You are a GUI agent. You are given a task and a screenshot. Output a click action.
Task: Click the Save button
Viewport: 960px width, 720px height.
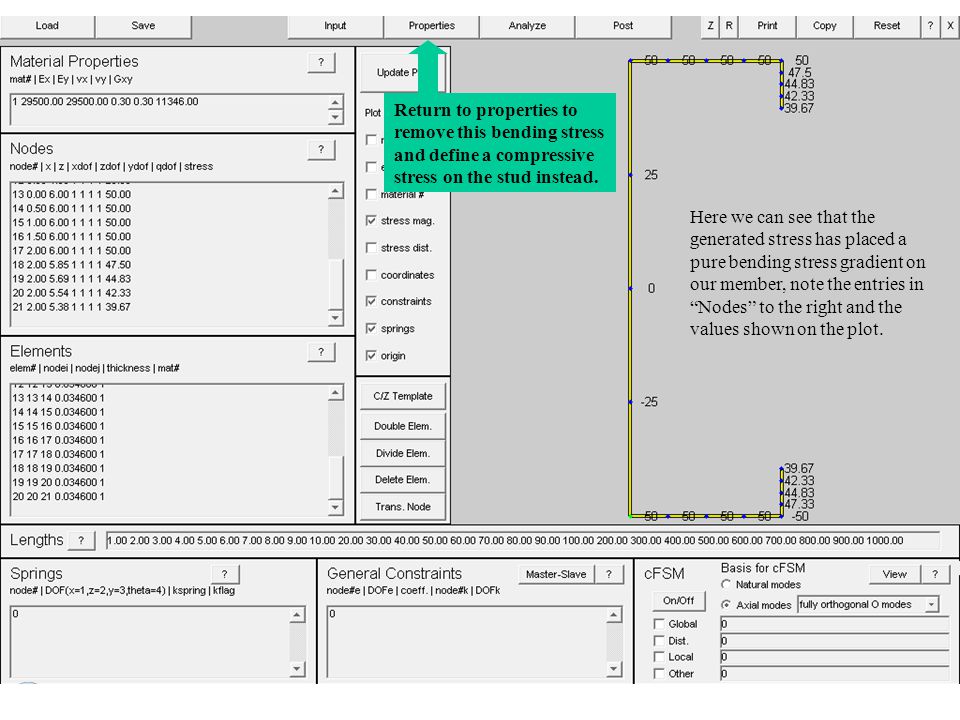point(143,26)
